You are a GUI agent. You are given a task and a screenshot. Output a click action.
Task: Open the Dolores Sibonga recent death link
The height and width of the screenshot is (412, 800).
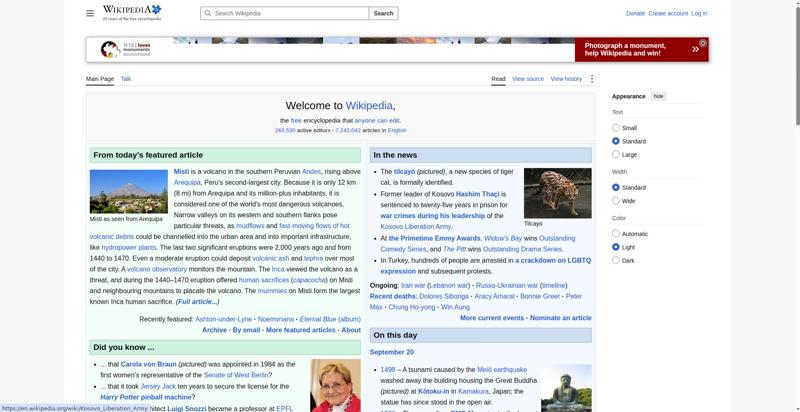(x=444, y=296)
